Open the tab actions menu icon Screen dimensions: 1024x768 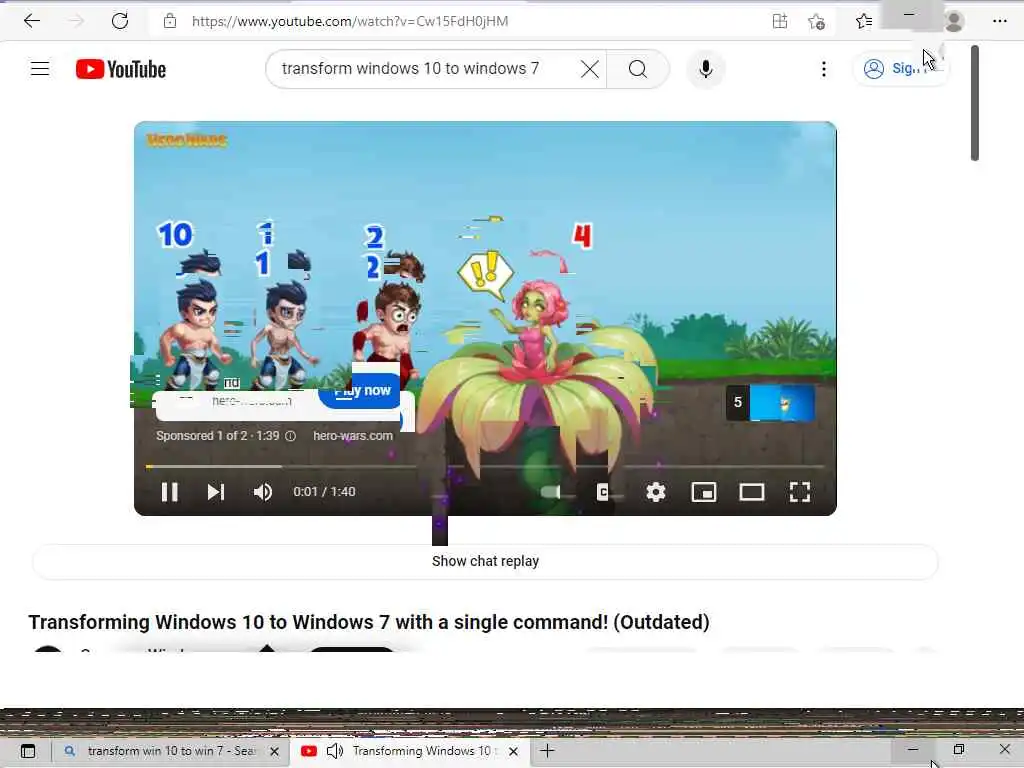(28, 751)
